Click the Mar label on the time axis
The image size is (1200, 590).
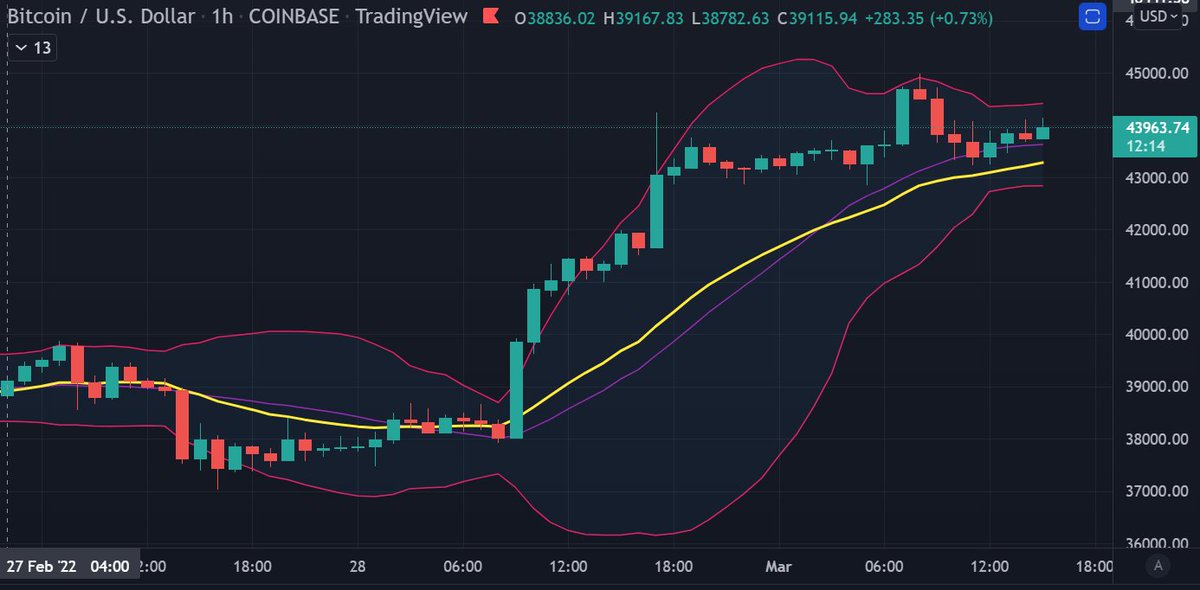tap(779, 566)
